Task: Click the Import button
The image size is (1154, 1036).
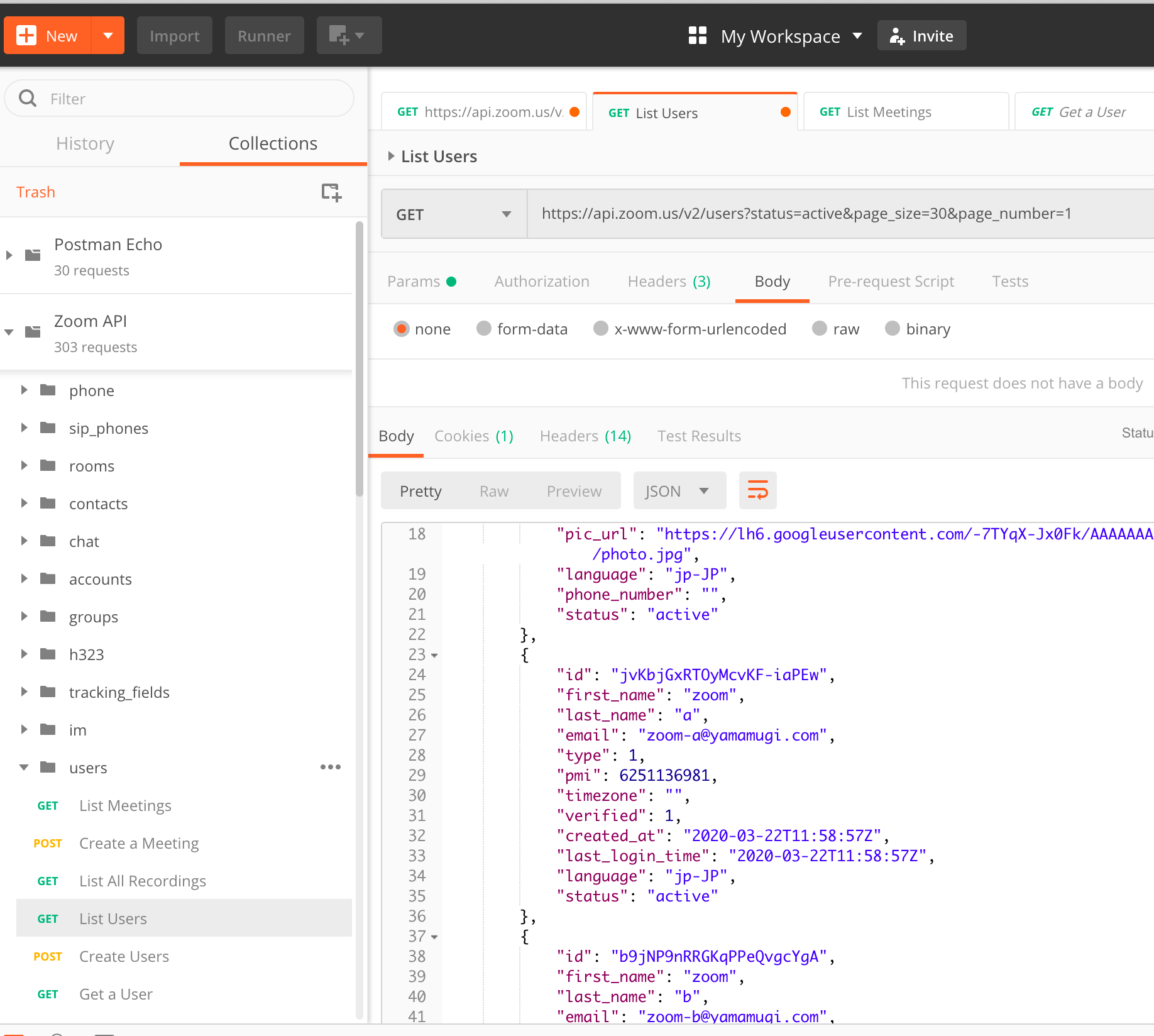Action: pyautogui.click(x=175, y=36)
